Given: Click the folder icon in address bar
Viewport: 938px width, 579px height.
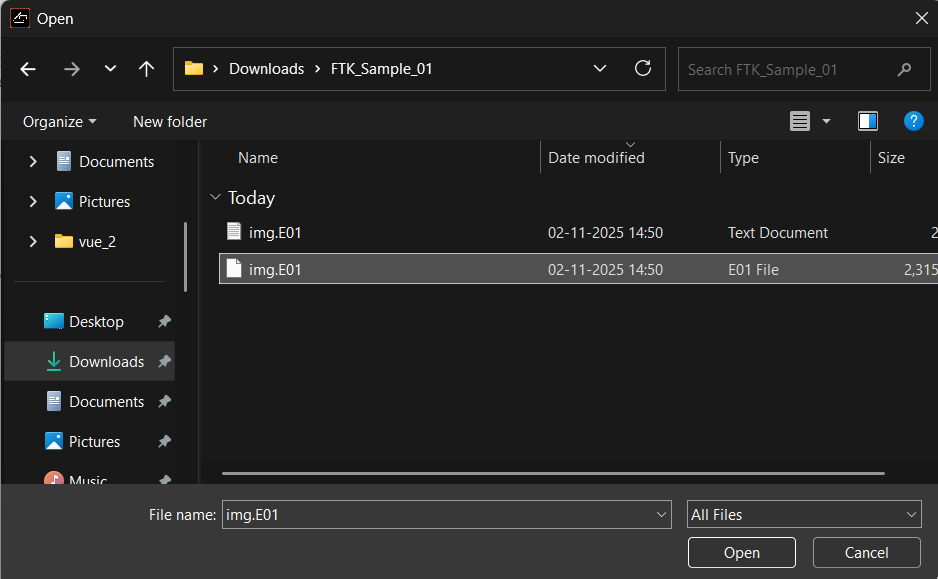Looking at the screenshot, I should (x=194, y=69).
